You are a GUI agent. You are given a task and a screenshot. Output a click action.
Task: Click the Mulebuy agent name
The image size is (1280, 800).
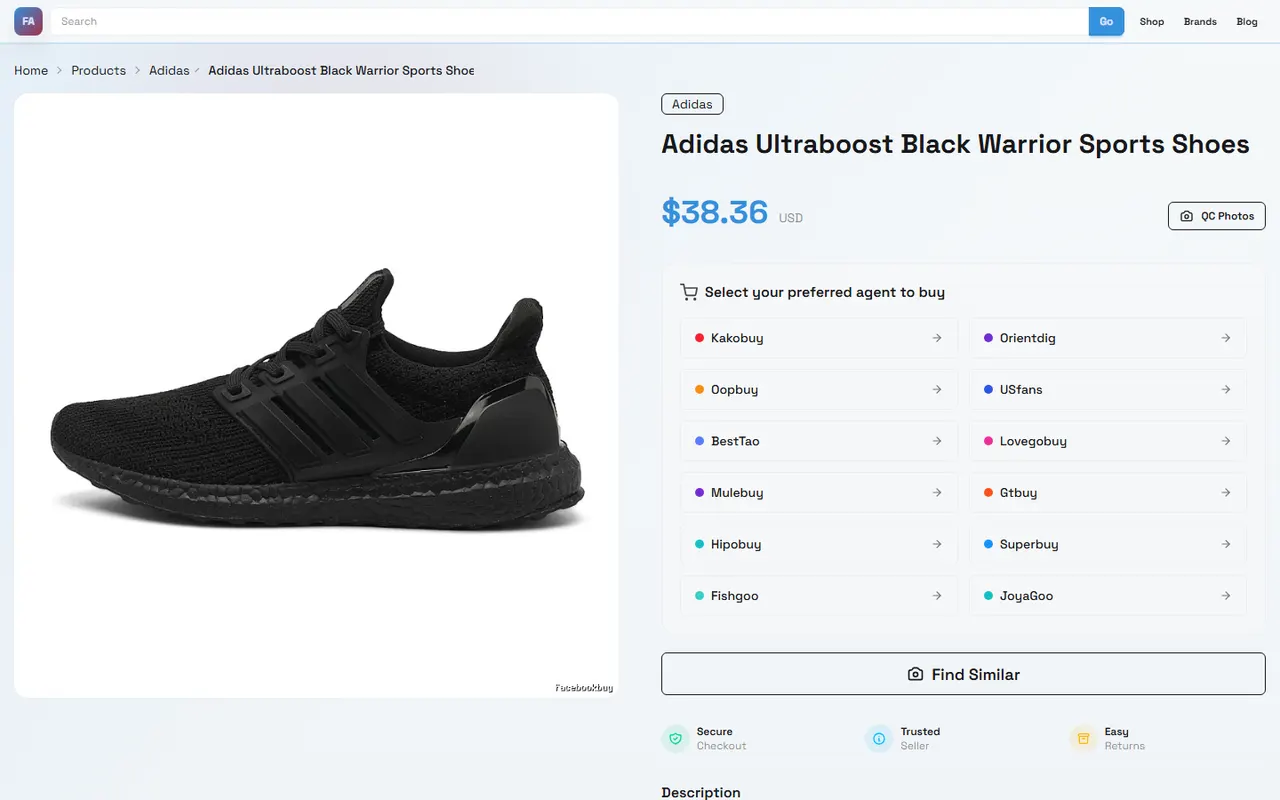pos(737,492)
